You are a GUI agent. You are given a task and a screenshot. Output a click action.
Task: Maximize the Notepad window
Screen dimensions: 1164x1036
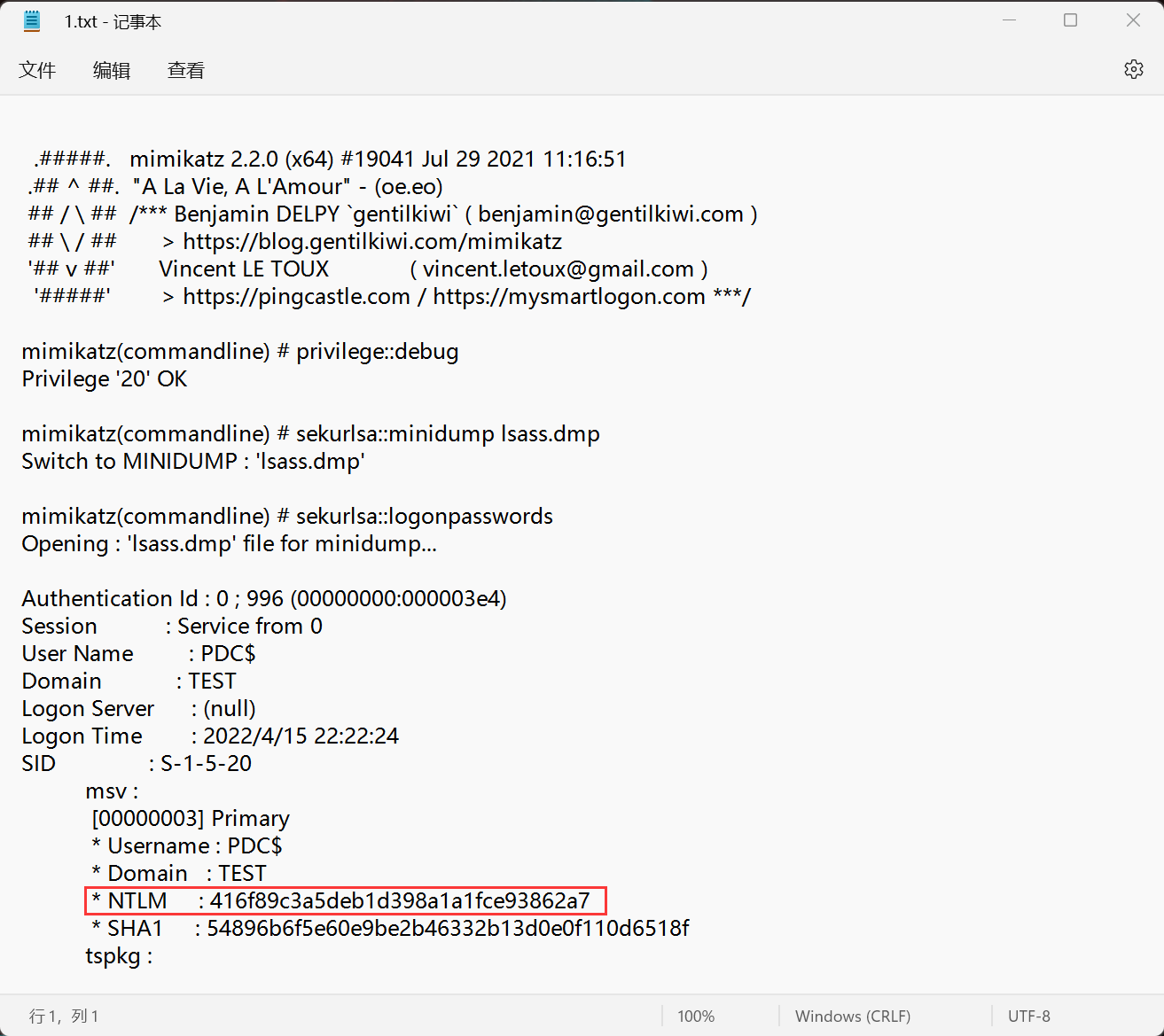point(1071,20)
